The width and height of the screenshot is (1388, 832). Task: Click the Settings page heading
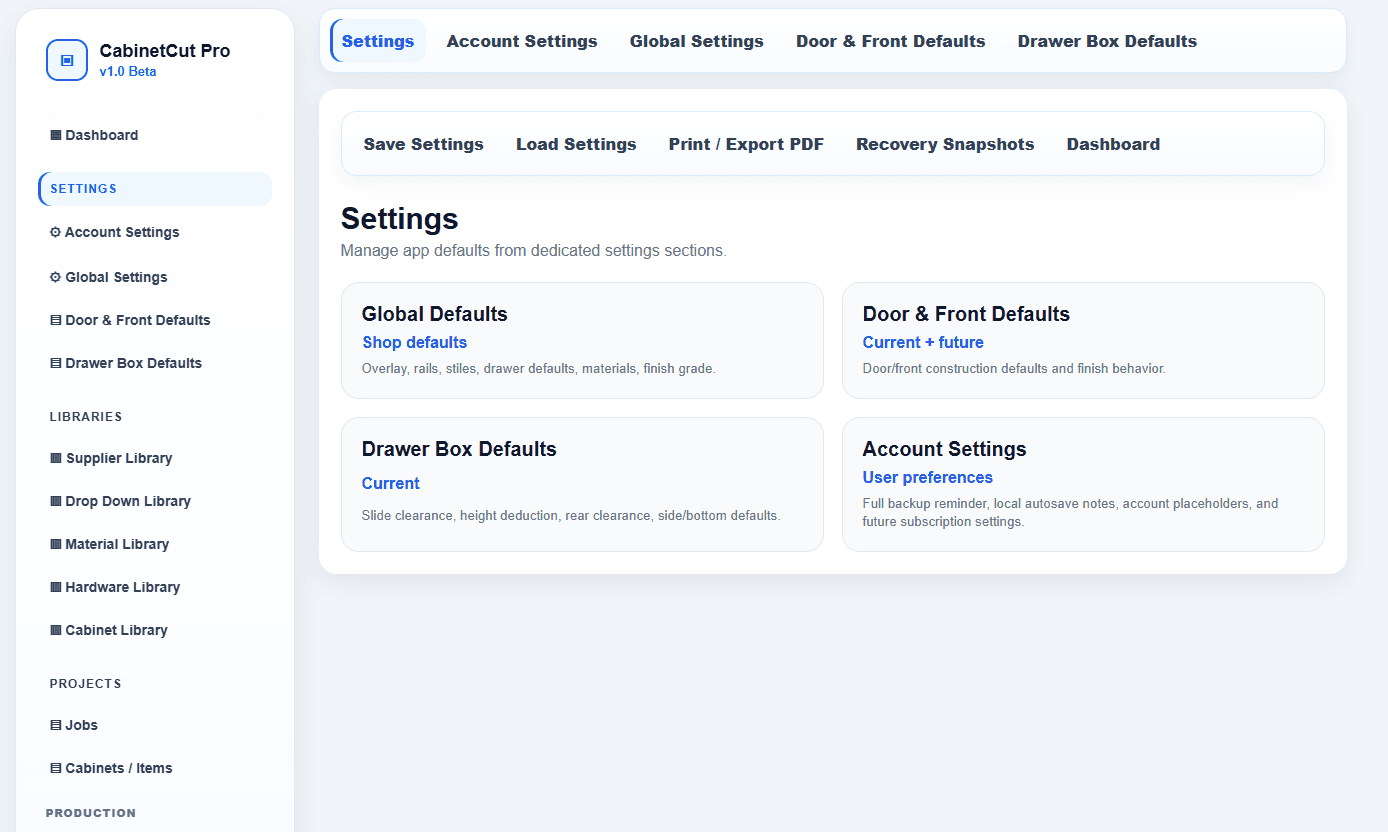(400, 219)
